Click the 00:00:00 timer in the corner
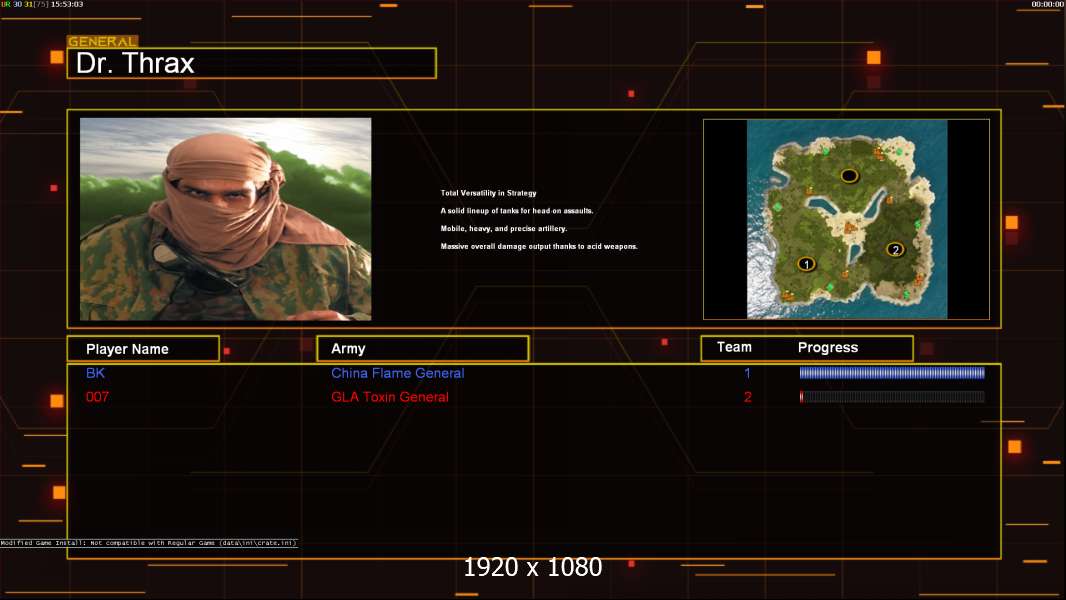The width and height of the screenshot is (1066, 600). (x=1048, y=4)
